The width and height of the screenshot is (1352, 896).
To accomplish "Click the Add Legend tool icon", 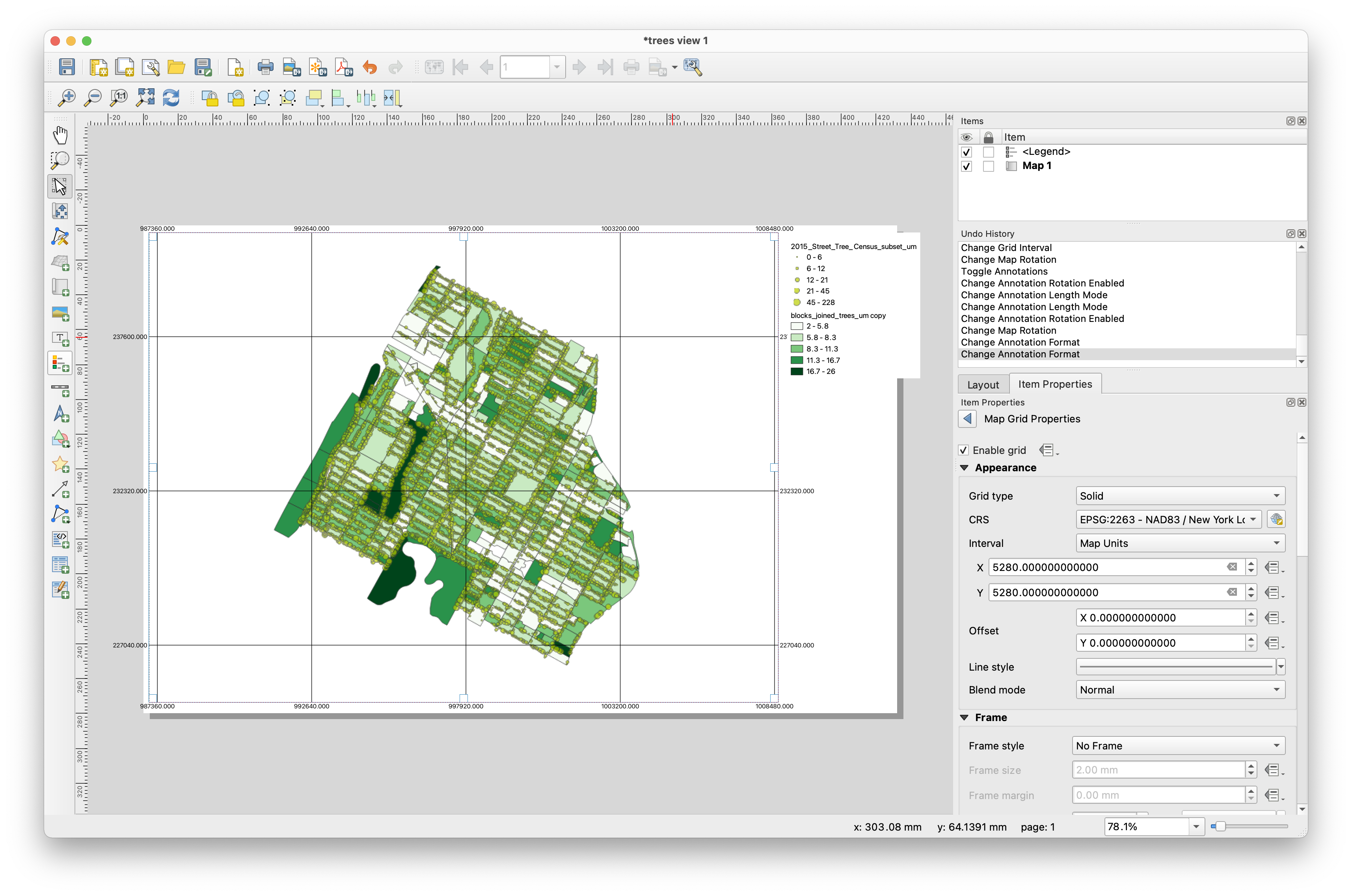I will click(x=60, y=363).
